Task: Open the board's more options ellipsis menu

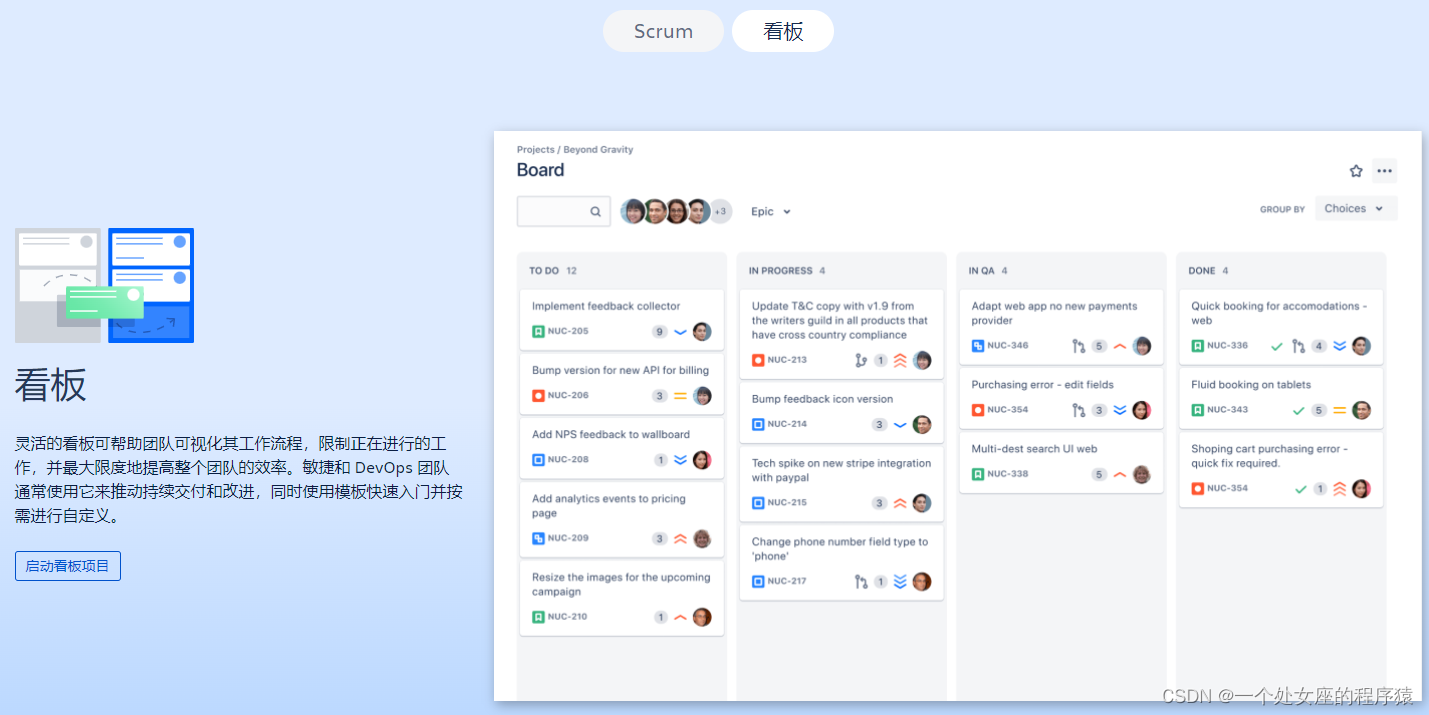Action: coord(1384,170)
